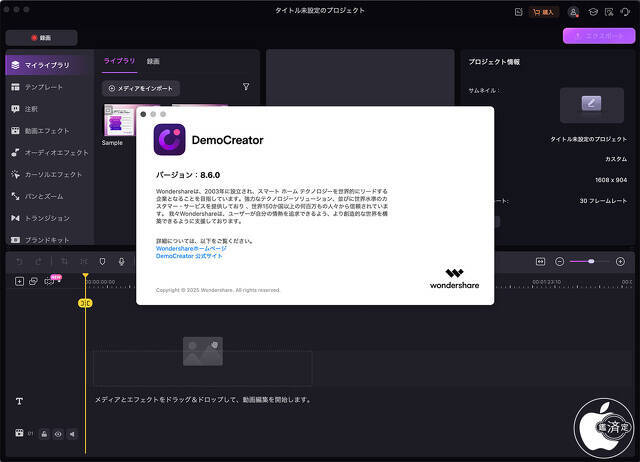Open the カーソルエフェクト section

tap(47, 174)
